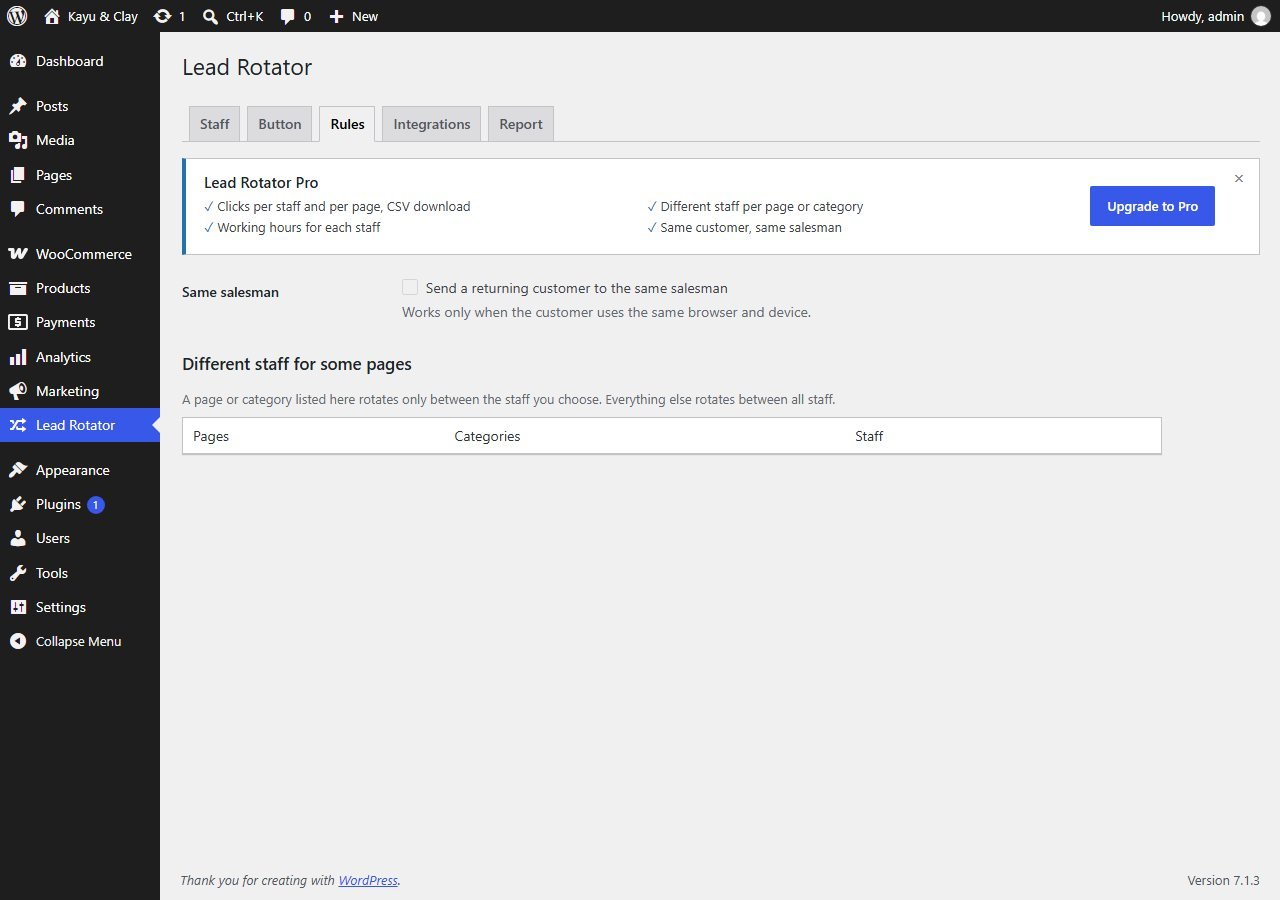Open the Dashboard menu label
Image resolution: width=1280 pixels, height=900 pixels.
tap(70, 61)
